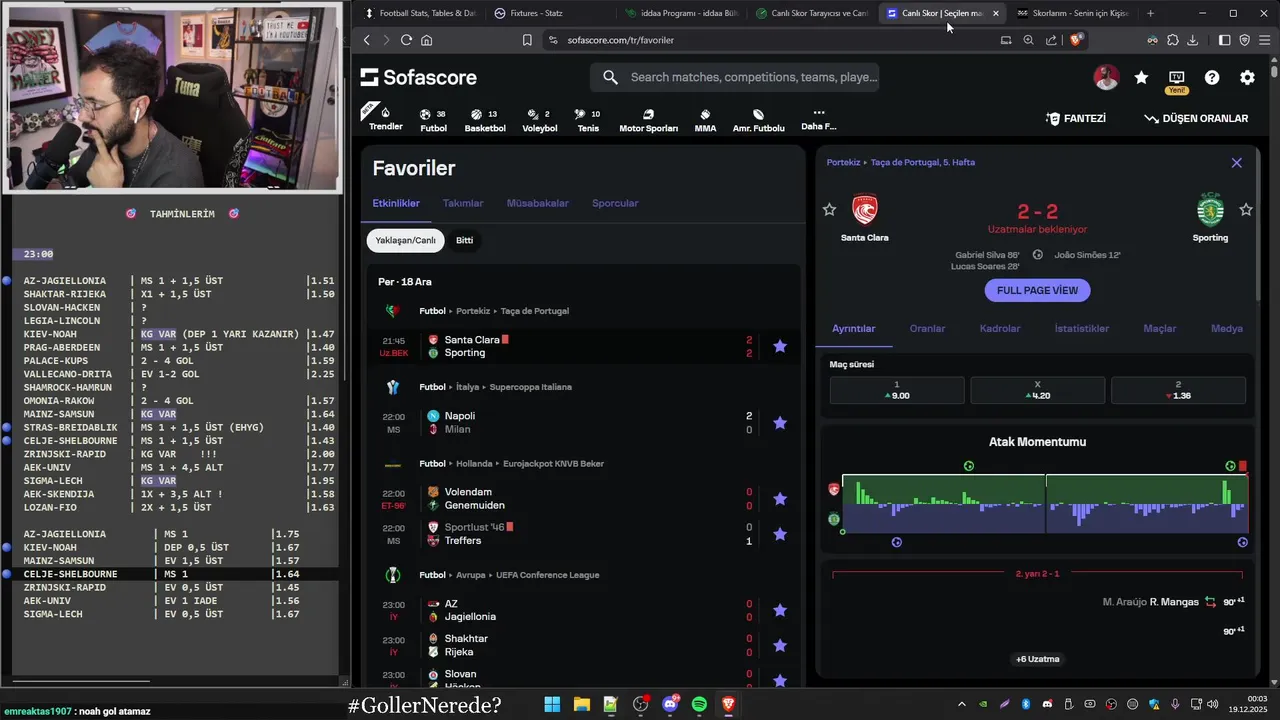The width and height of the screenshot is (1280, 720).
Task: Open the user profile avatar
Action: tap(1106, 78)
